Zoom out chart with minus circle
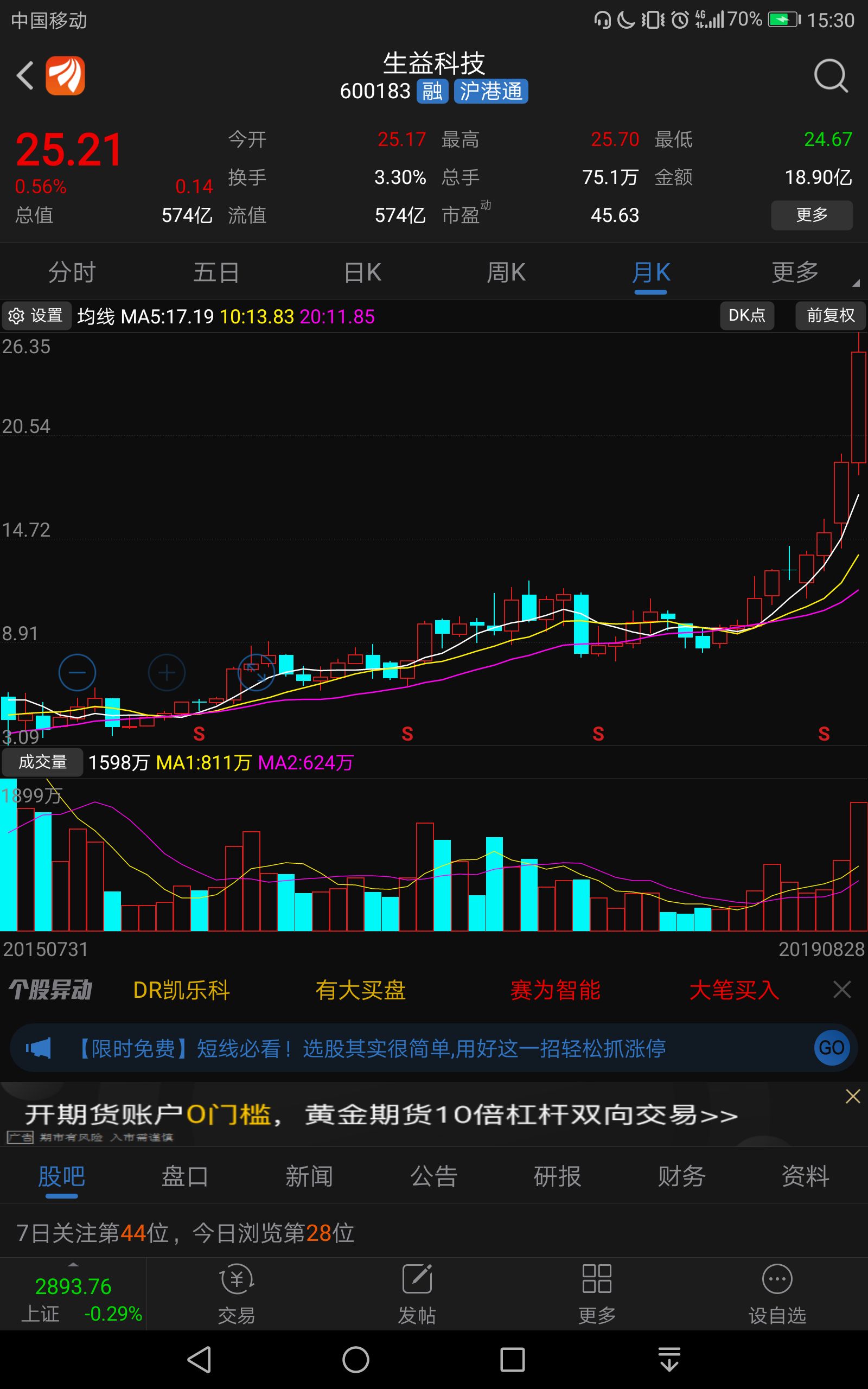The height and width of the screenshot is (1389, 868). (78, 672)
